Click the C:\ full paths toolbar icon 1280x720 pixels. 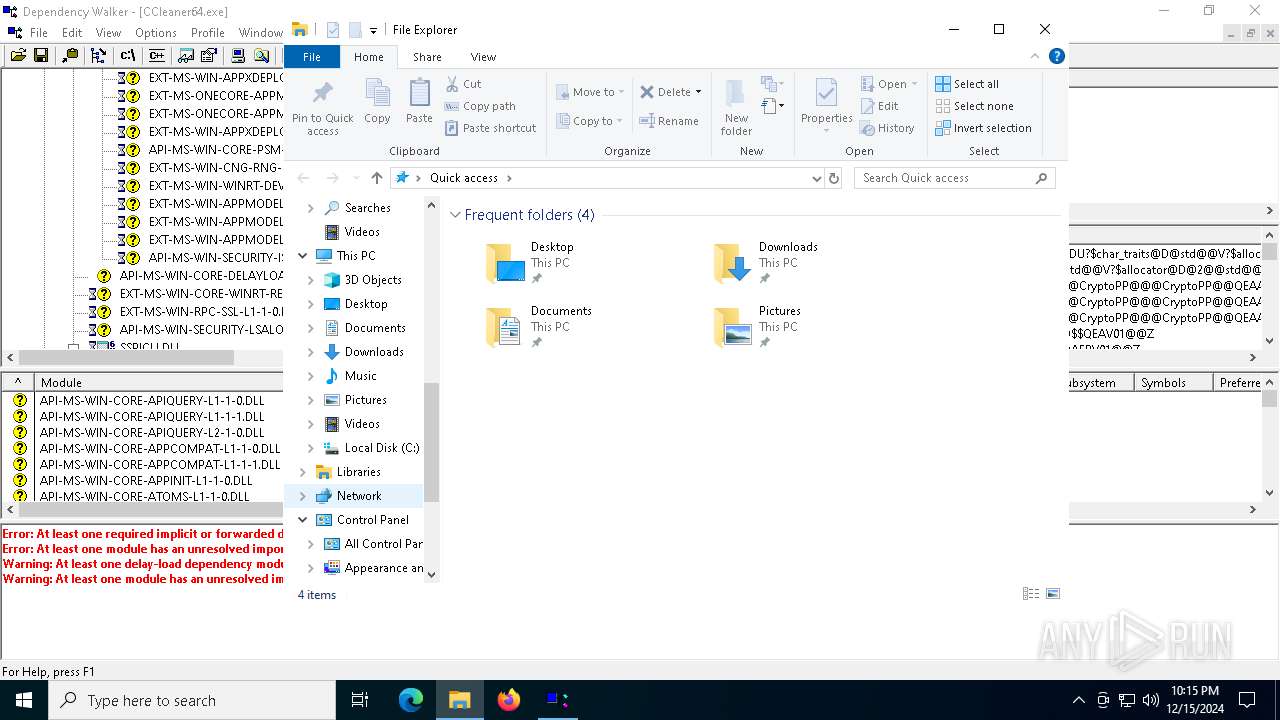click(x=127, y=56)
